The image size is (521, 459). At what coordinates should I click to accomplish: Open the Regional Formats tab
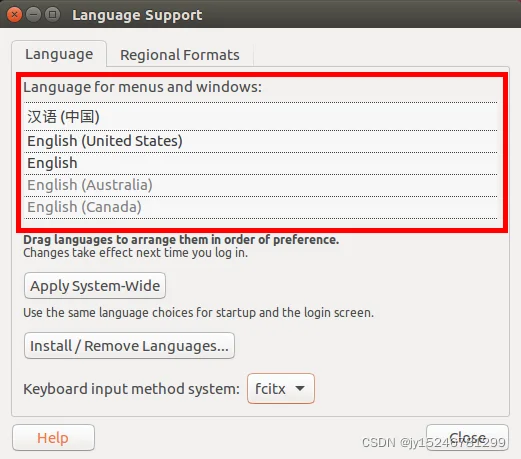180,55
